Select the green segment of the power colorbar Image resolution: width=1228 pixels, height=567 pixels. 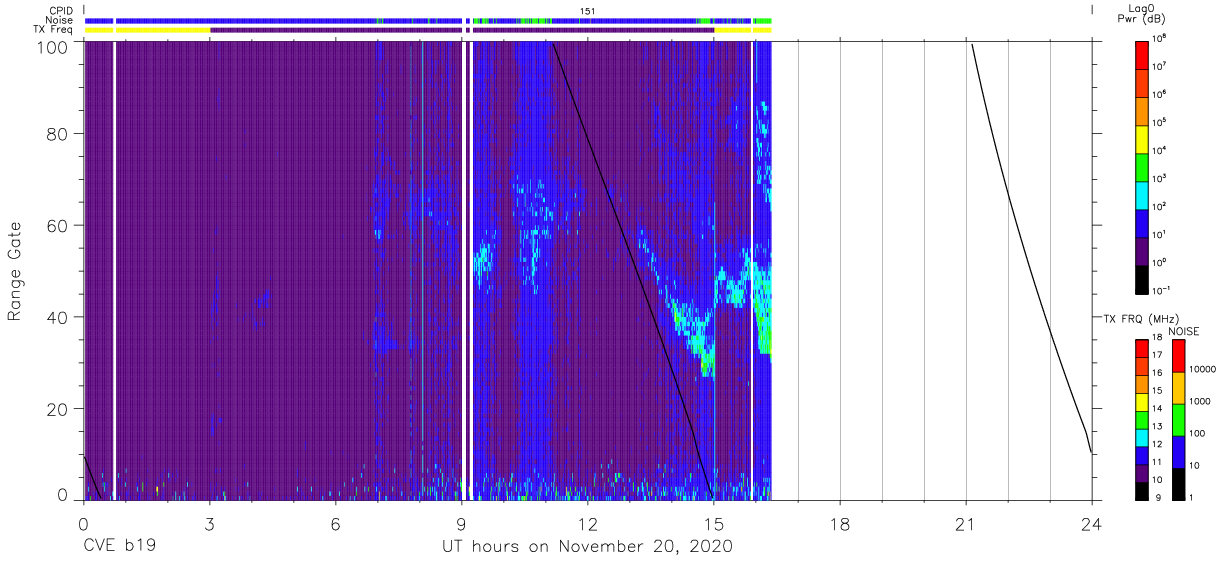(x=1142, y=166)
